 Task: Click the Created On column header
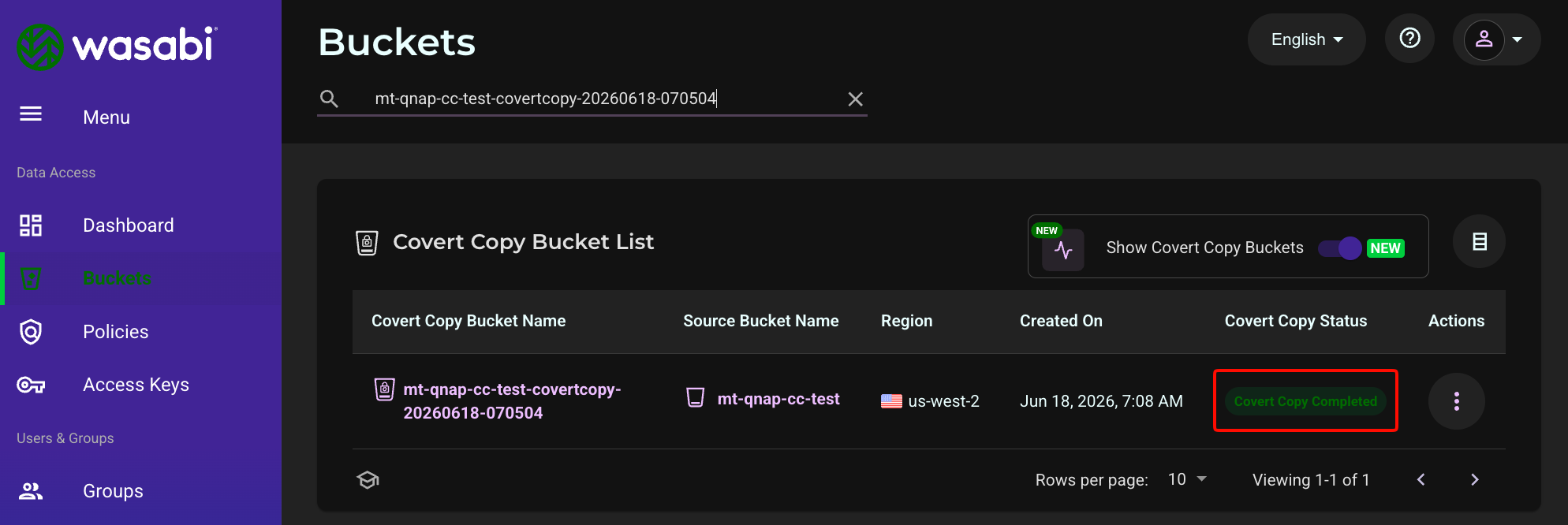(1061, 321)
